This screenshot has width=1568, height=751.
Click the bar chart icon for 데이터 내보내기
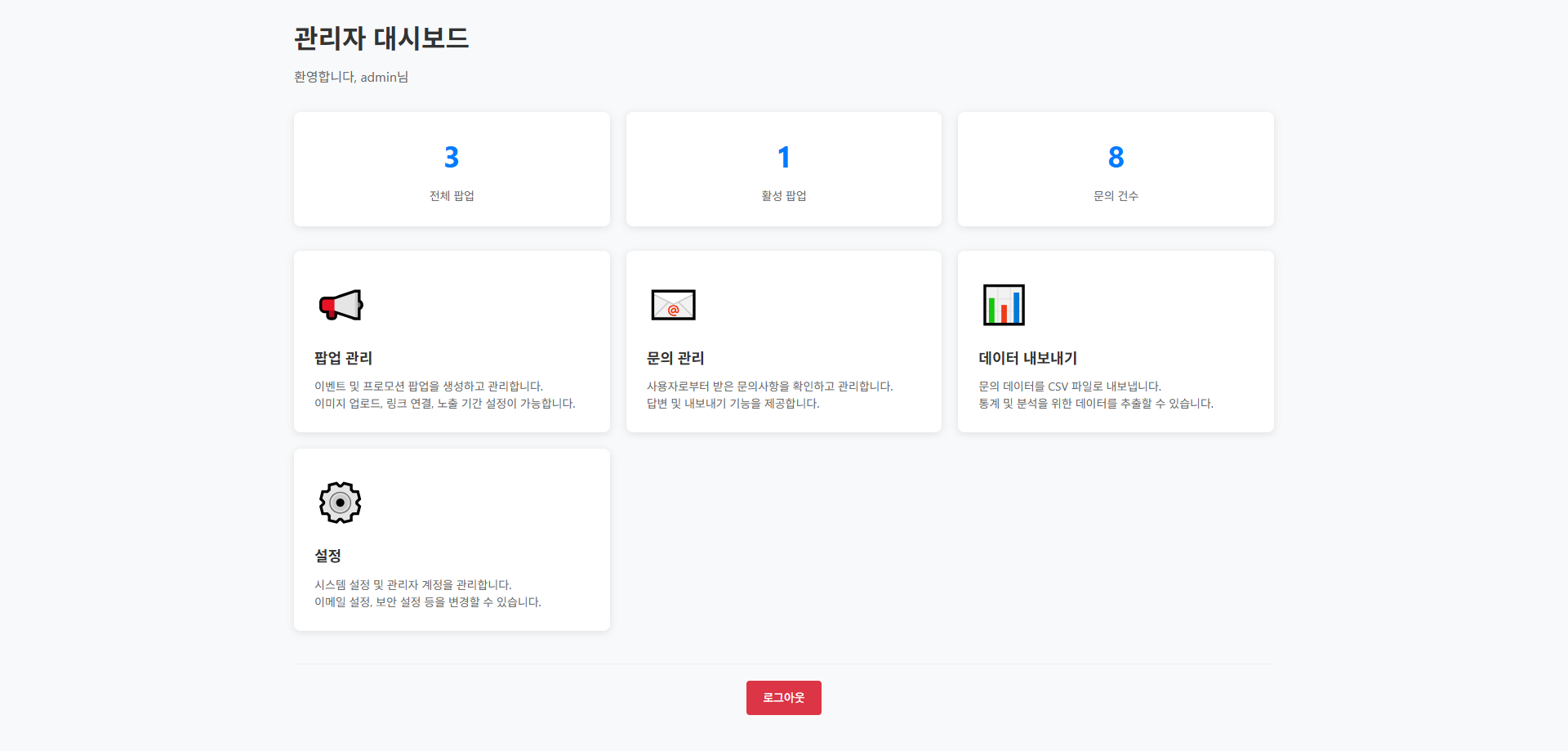coord(1004,305)
